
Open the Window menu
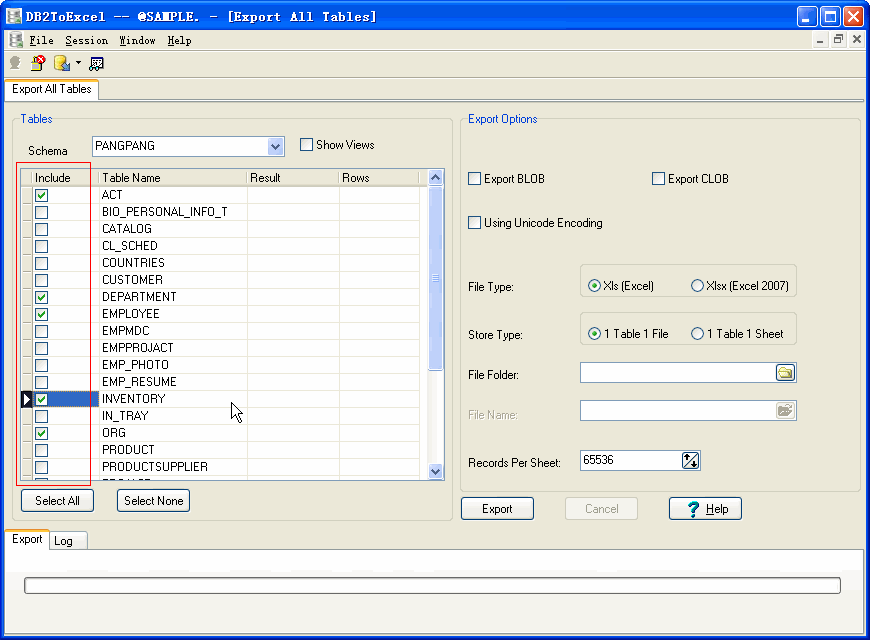coord(138,41)
